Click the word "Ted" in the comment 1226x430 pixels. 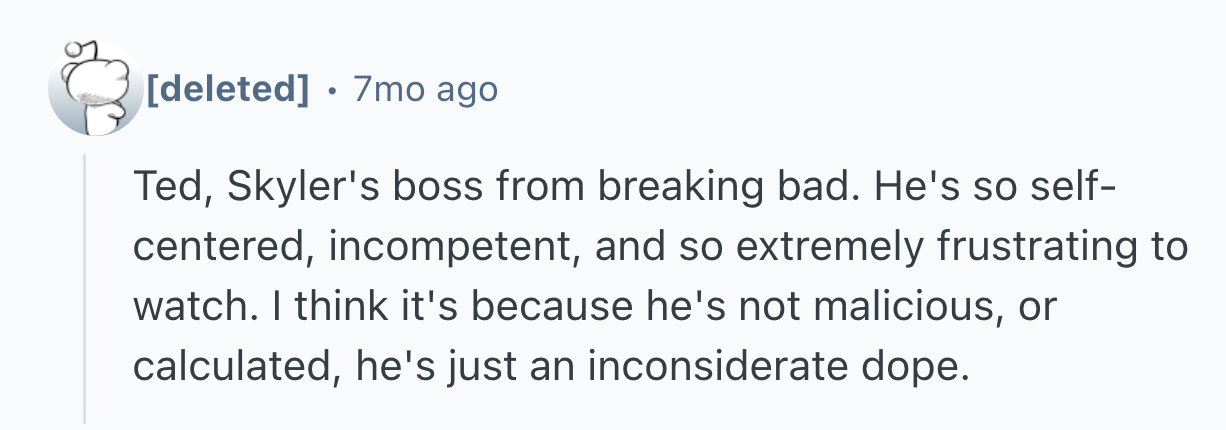[163, 187]
